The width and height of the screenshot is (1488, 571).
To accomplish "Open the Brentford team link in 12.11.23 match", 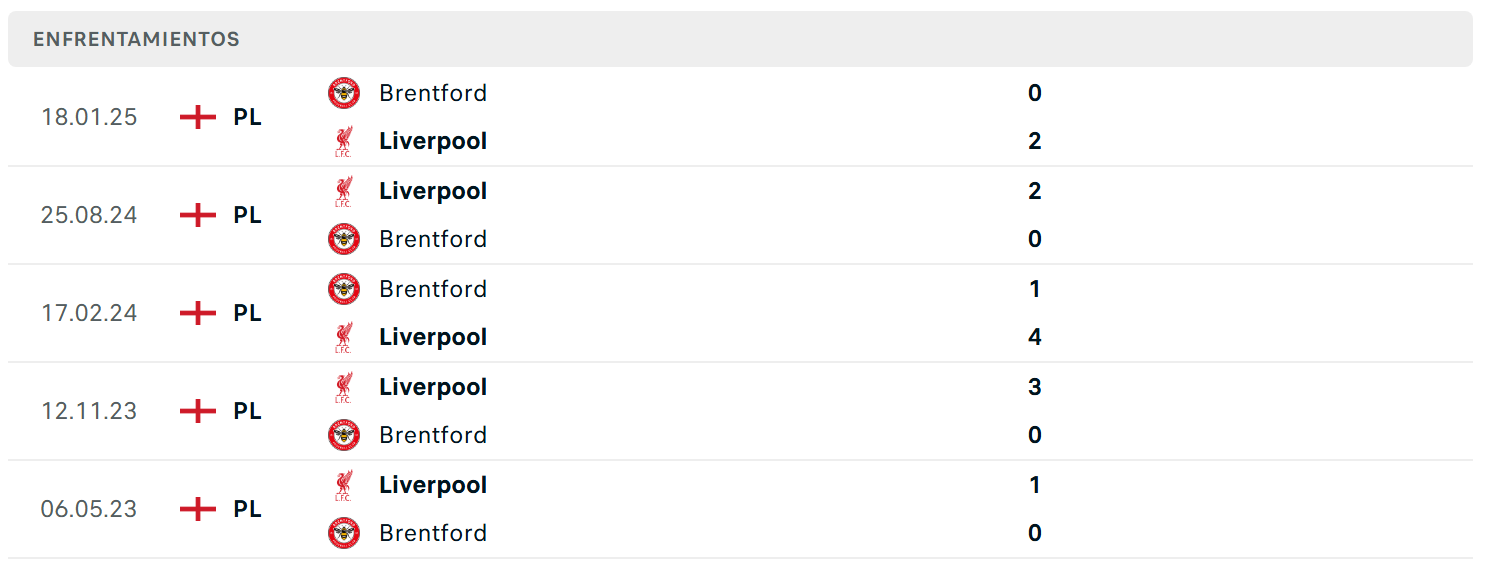I will 433,435.
